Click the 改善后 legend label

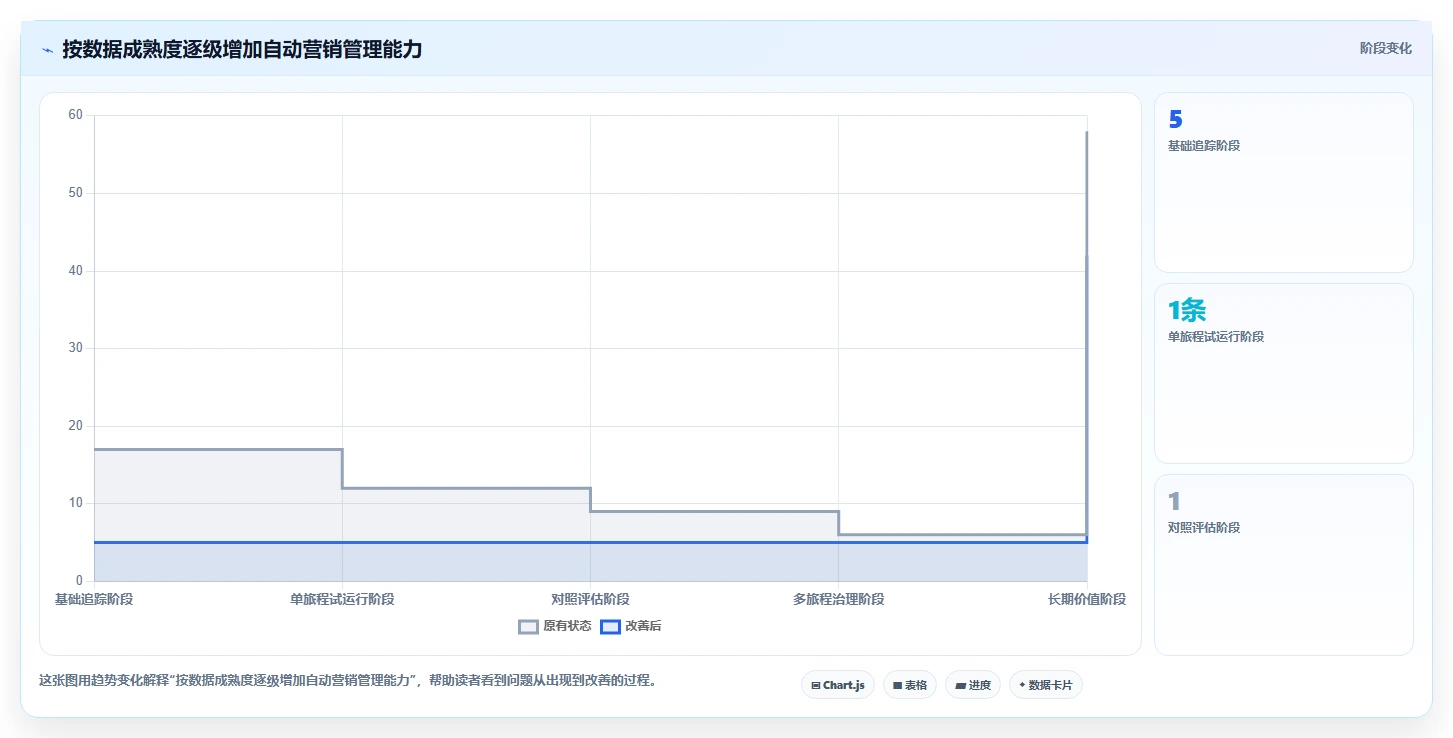point(643,627)
